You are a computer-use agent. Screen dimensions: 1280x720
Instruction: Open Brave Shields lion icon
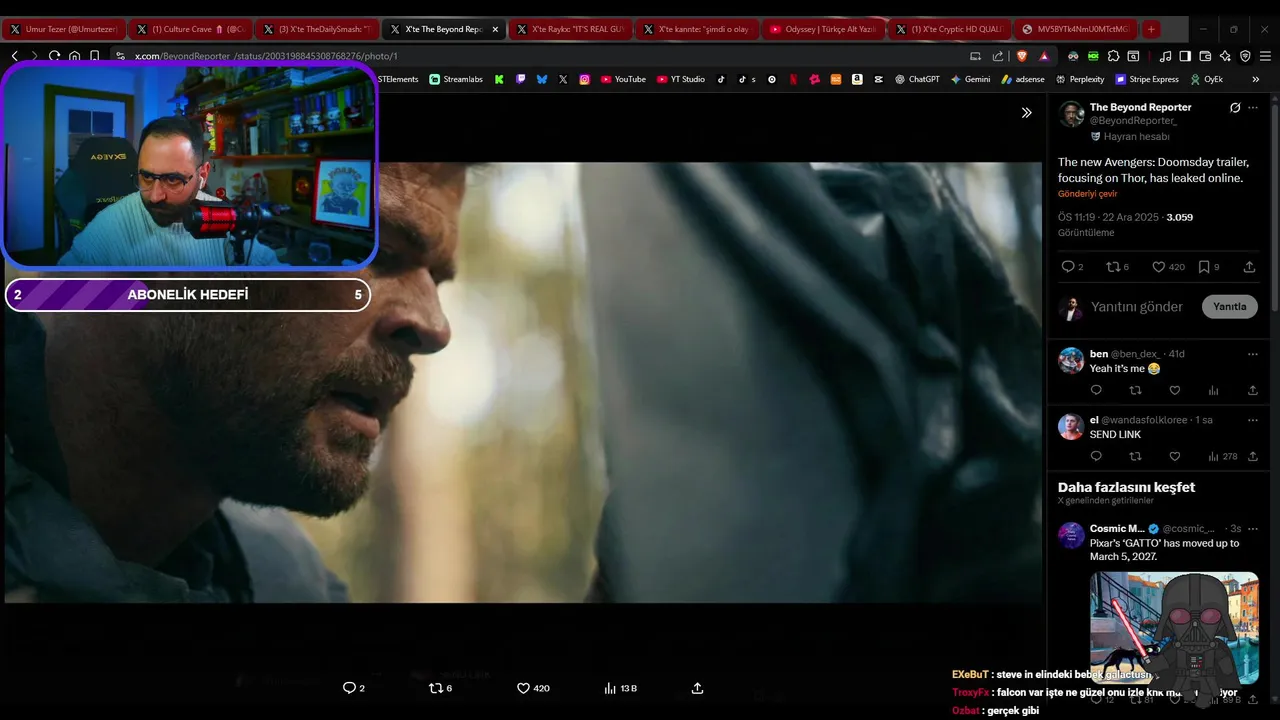[1021, 56]
